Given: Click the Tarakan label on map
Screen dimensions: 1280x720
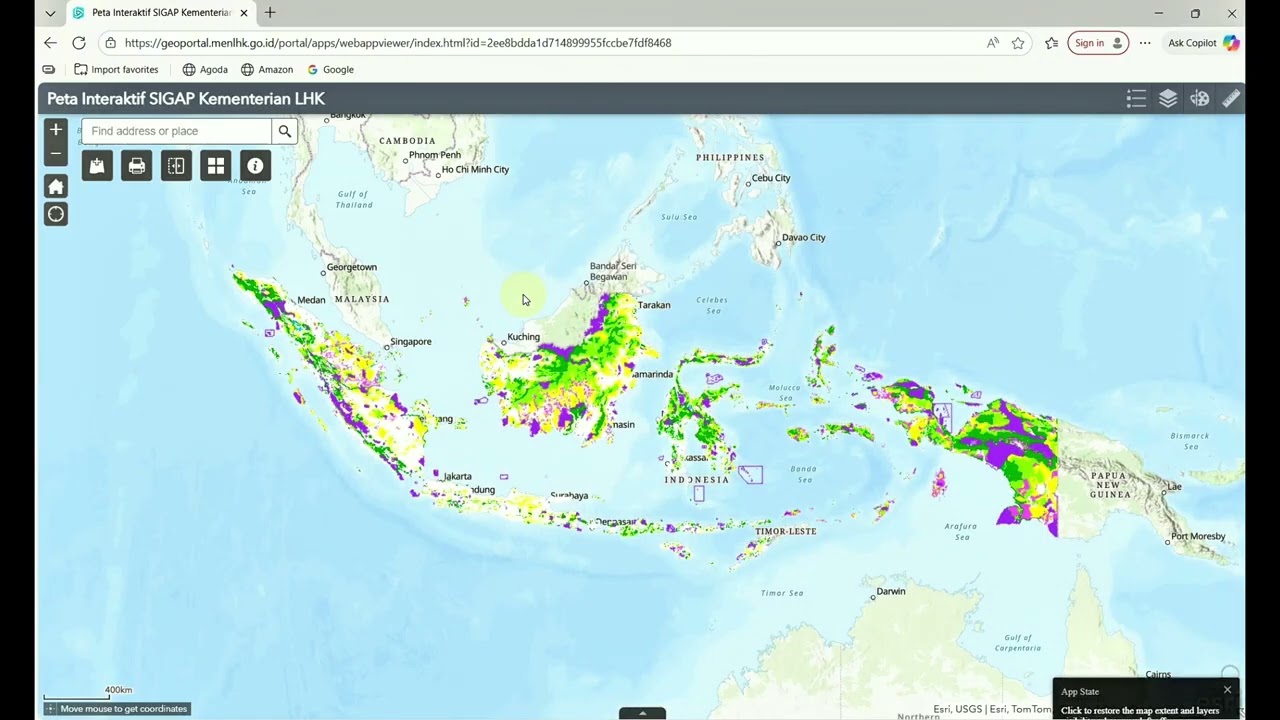Looking at the screenshot, I should (x=654, y=305).
